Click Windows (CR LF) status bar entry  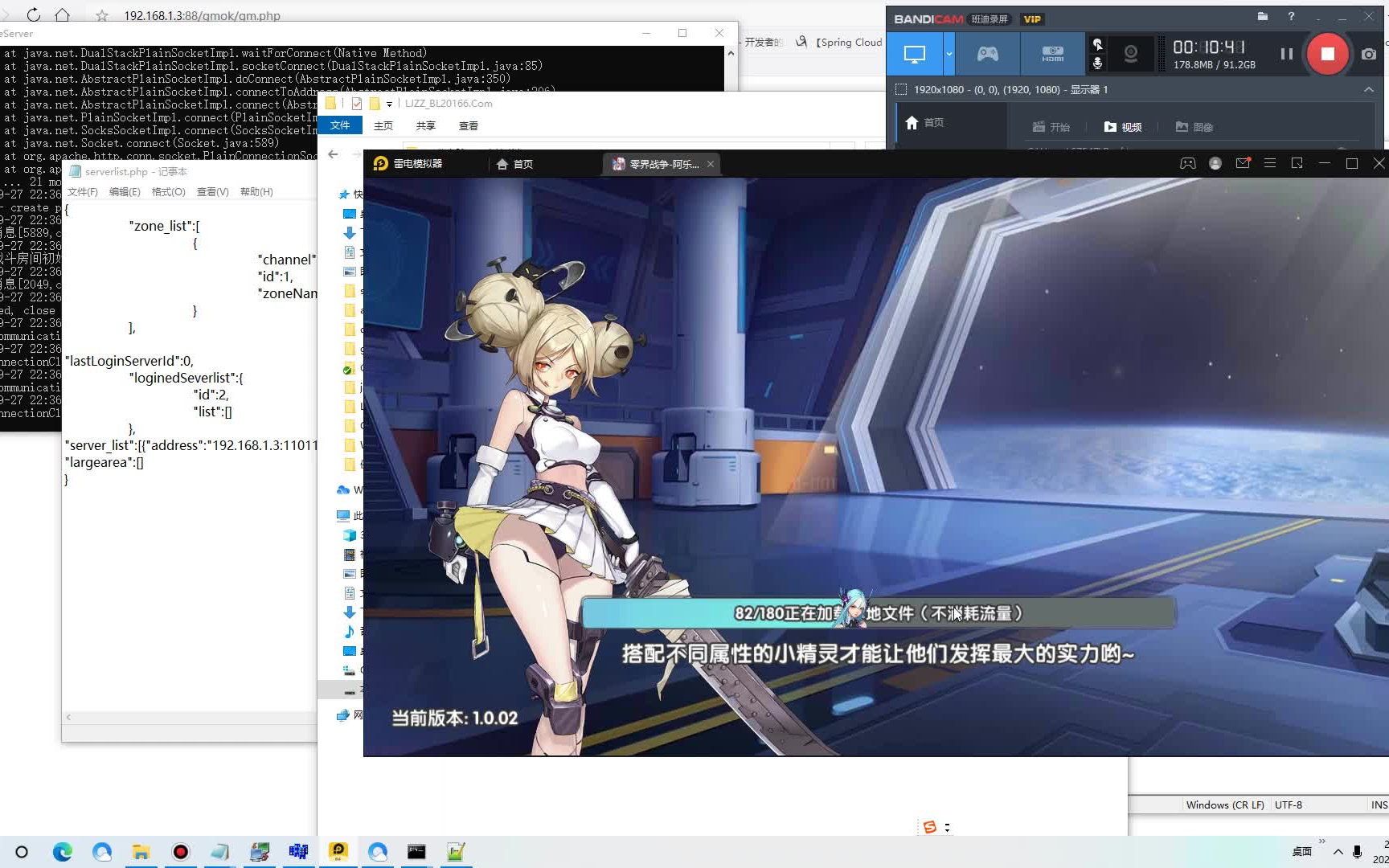(1225, 805)
